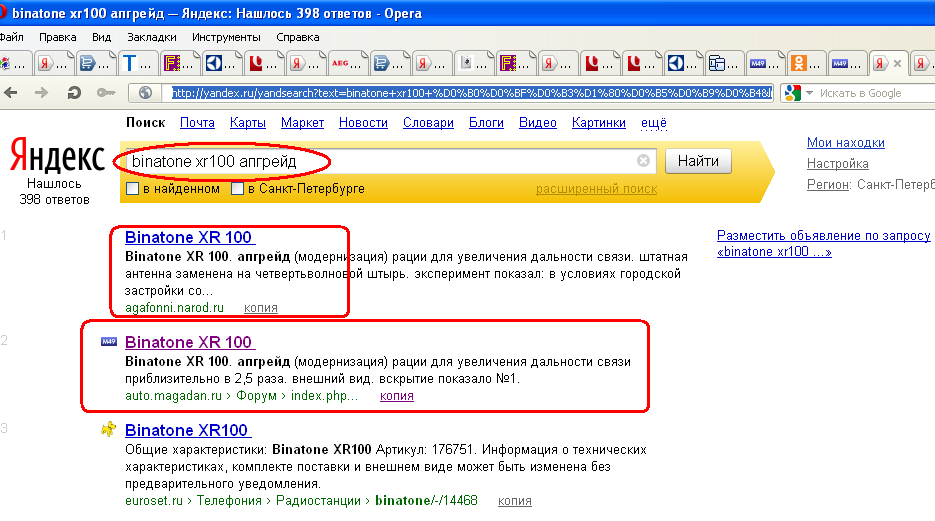Expand the "ещё" list of Yandex services

click(653, 123)
